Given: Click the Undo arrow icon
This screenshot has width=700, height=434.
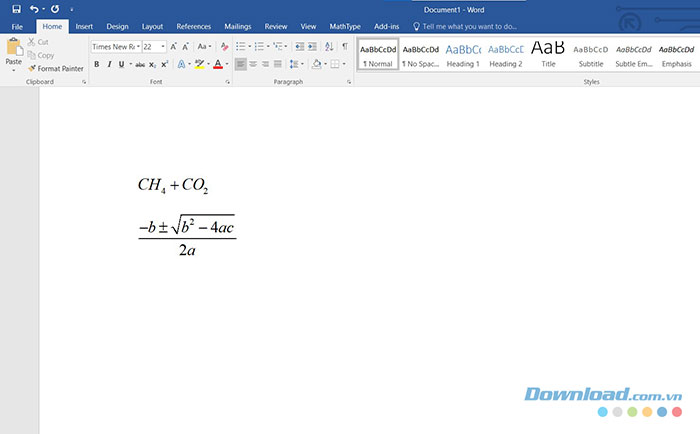Looking at the screenshot, I should point(35,8).
